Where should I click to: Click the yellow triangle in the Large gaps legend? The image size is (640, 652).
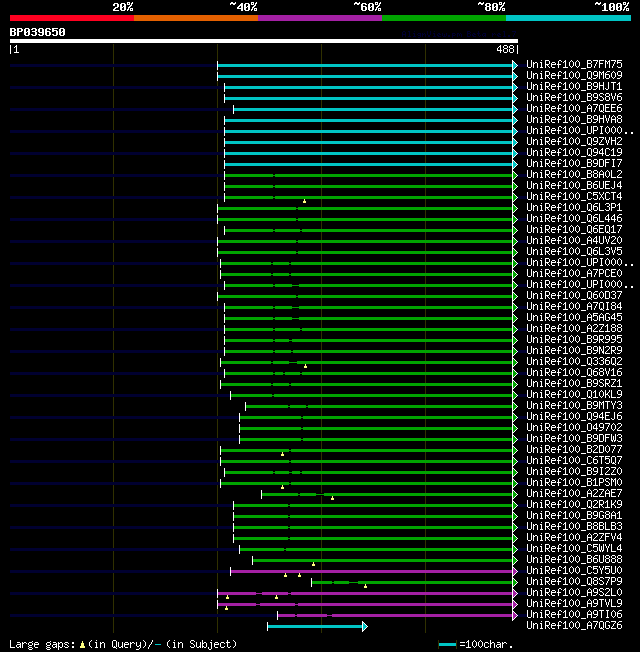point(82,645)
